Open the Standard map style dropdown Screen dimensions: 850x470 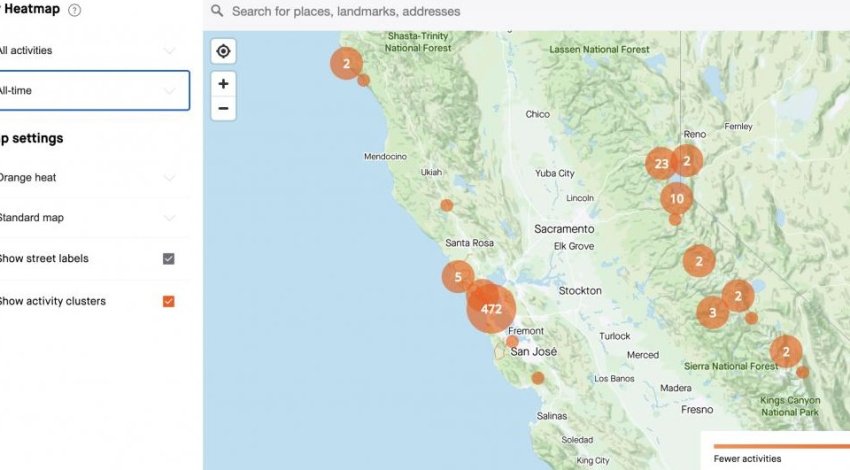[92, 218]
